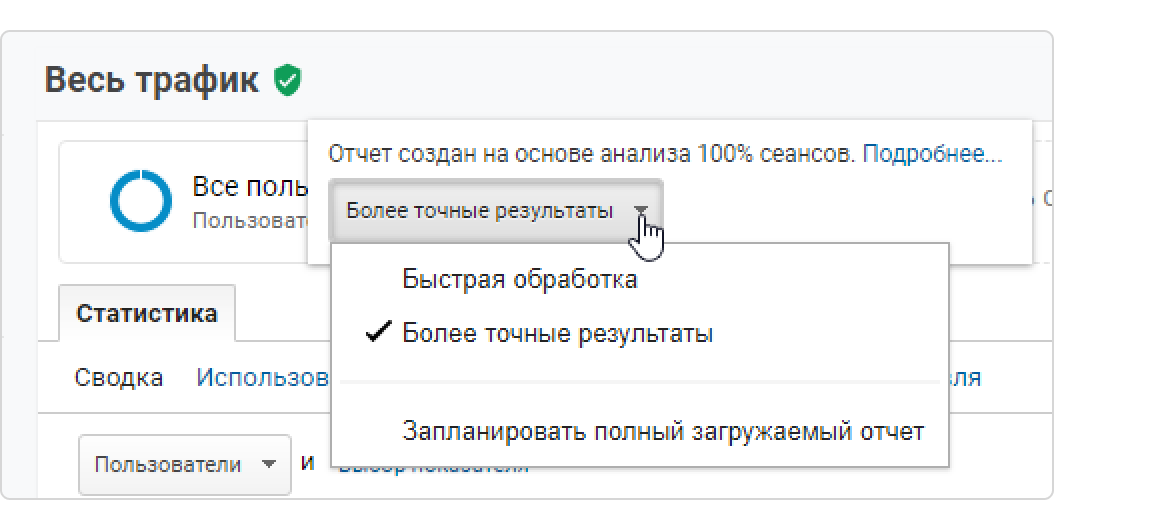Select Быстрая обработка option
The height and width of the screenshot is (528, 1160).
(x=520, y=279)
